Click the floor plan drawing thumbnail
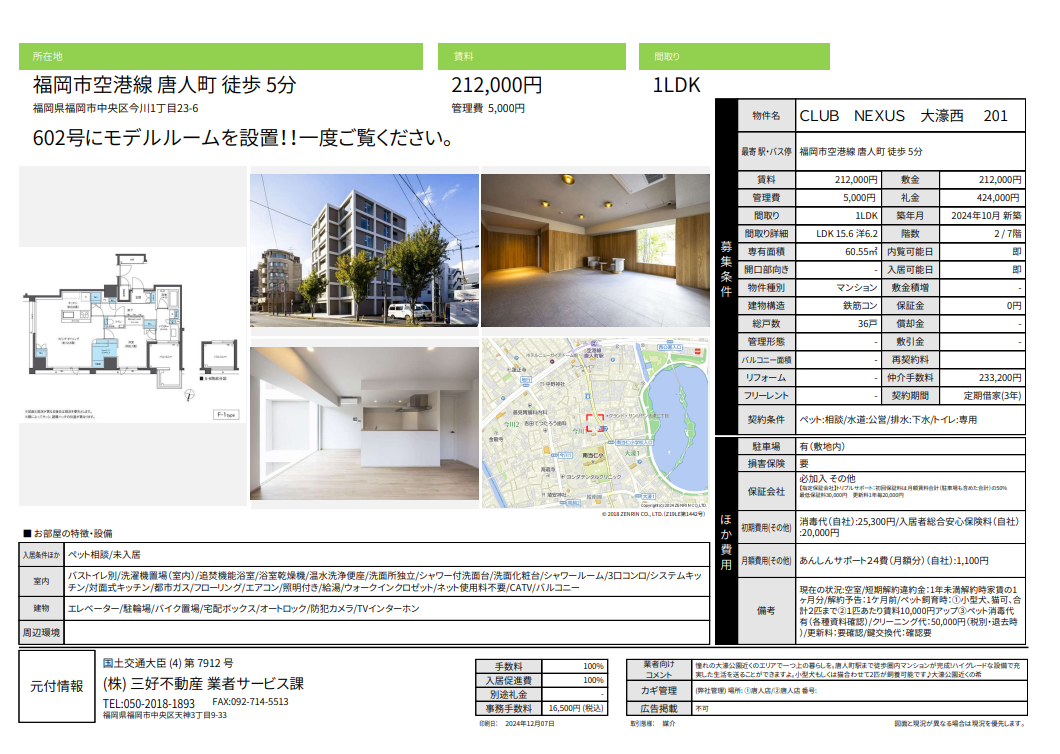This screenshot has height=754, width=1060. point(132,335)
